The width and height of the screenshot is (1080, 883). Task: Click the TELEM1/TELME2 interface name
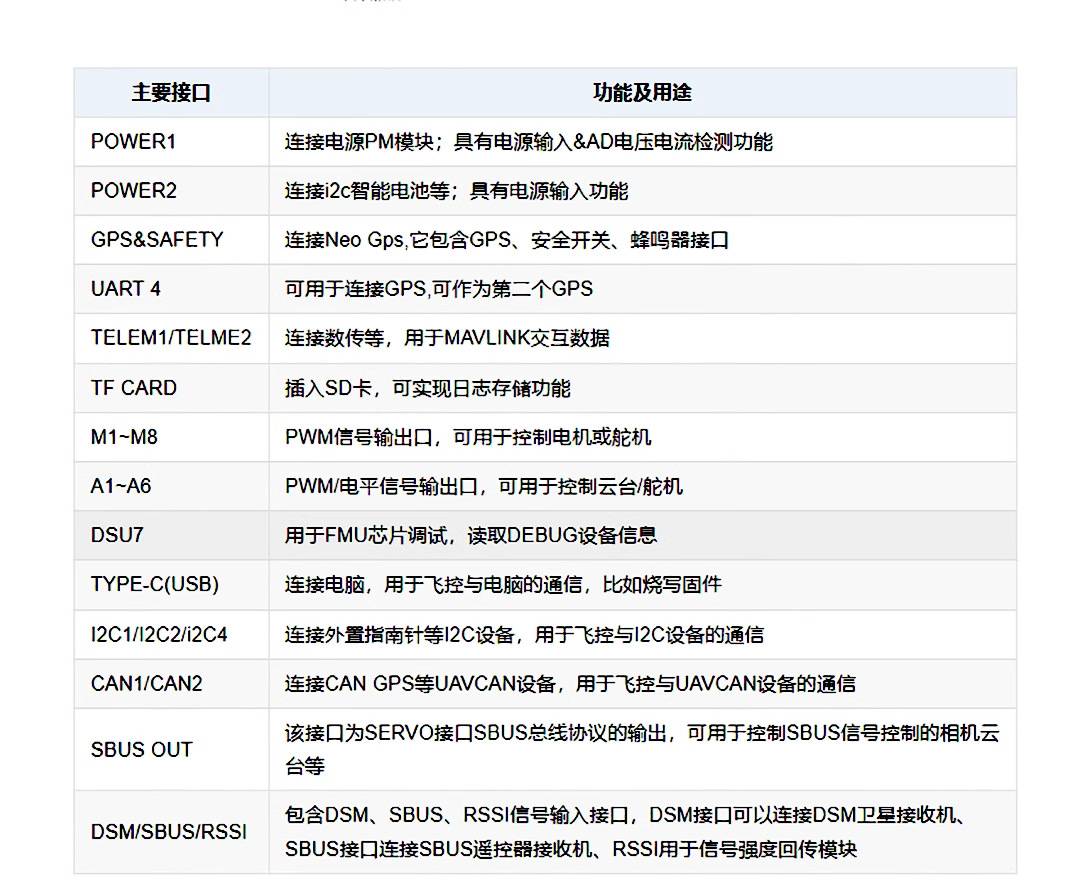tap(171, 338)
